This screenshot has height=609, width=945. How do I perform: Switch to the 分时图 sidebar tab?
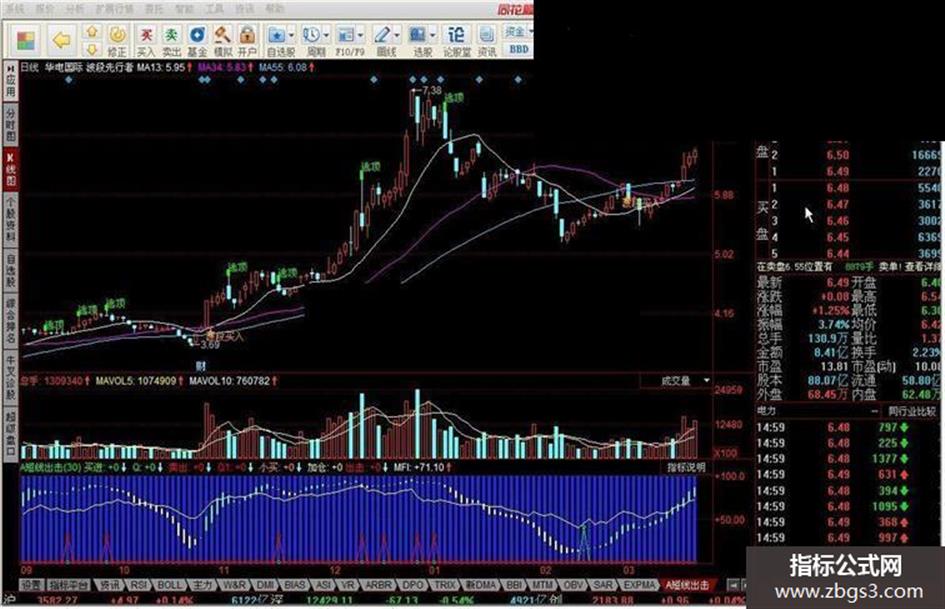10,125
